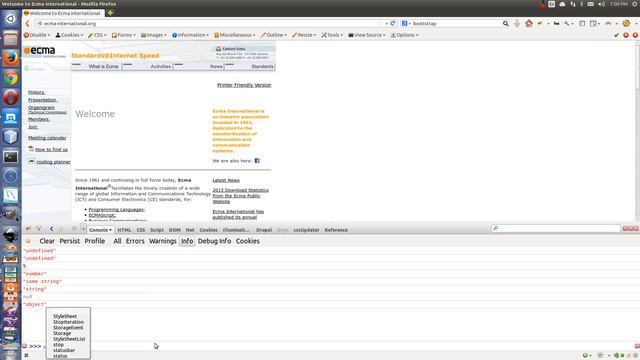Start the console Profile

tap(95, 241)
